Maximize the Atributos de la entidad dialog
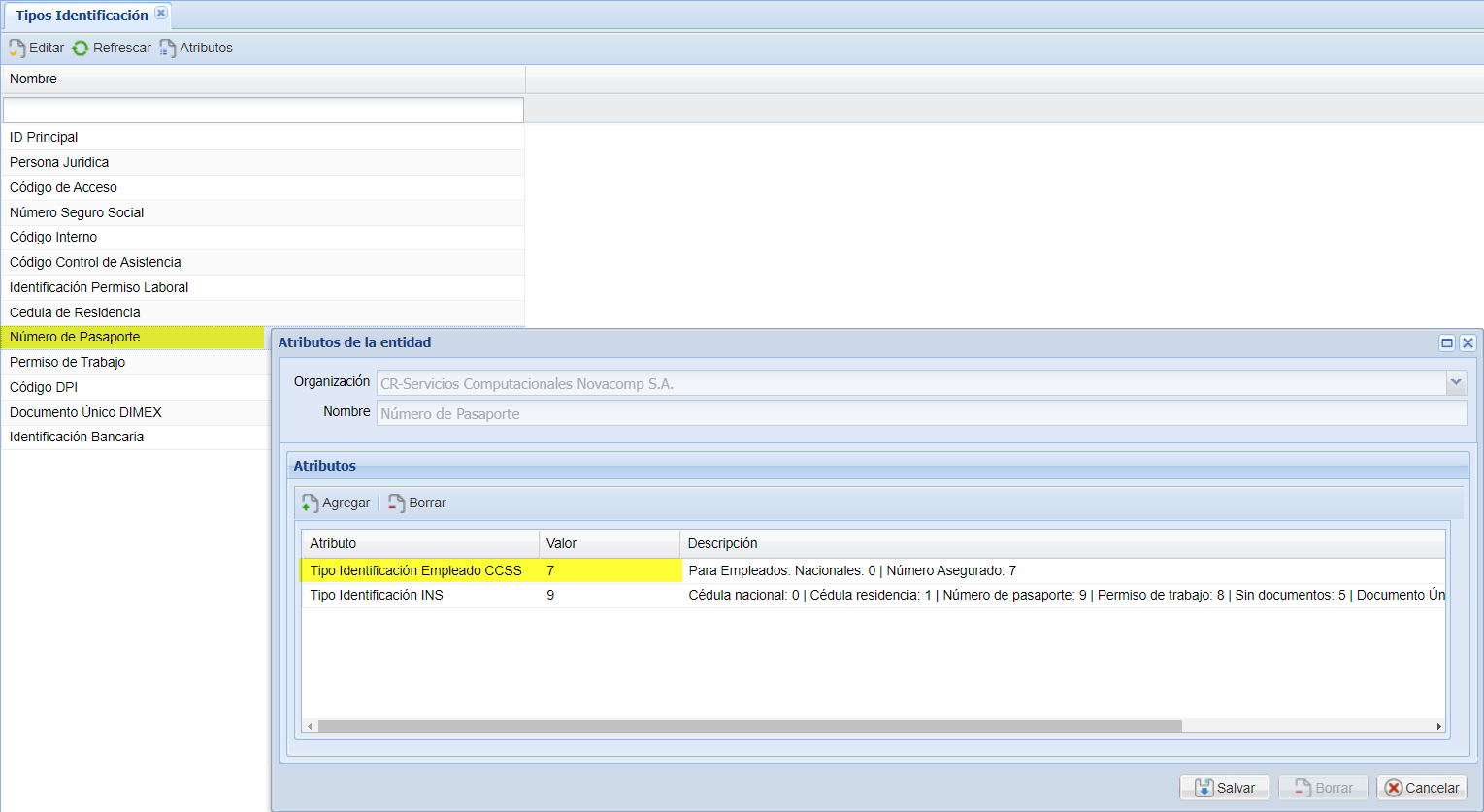The width and height of the screenshot is (1484, 812). click(1447, 342)
